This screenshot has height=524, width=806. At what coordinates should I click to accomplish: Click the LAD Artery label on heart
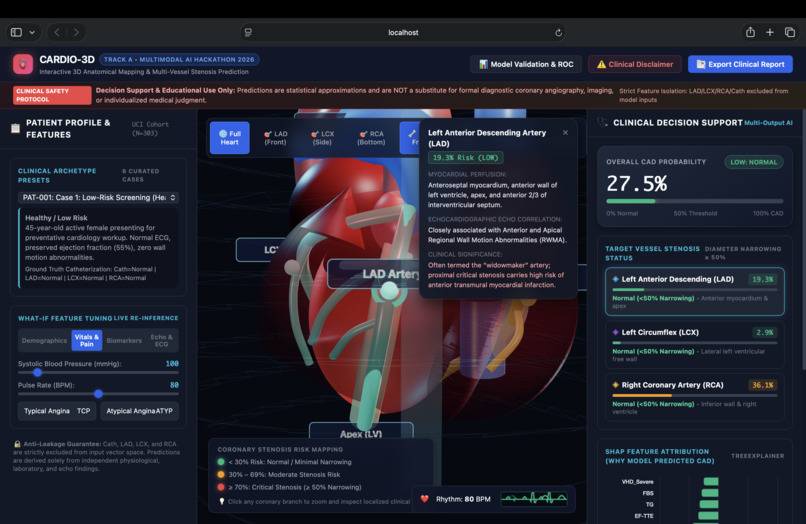click(x=373, y=274)
